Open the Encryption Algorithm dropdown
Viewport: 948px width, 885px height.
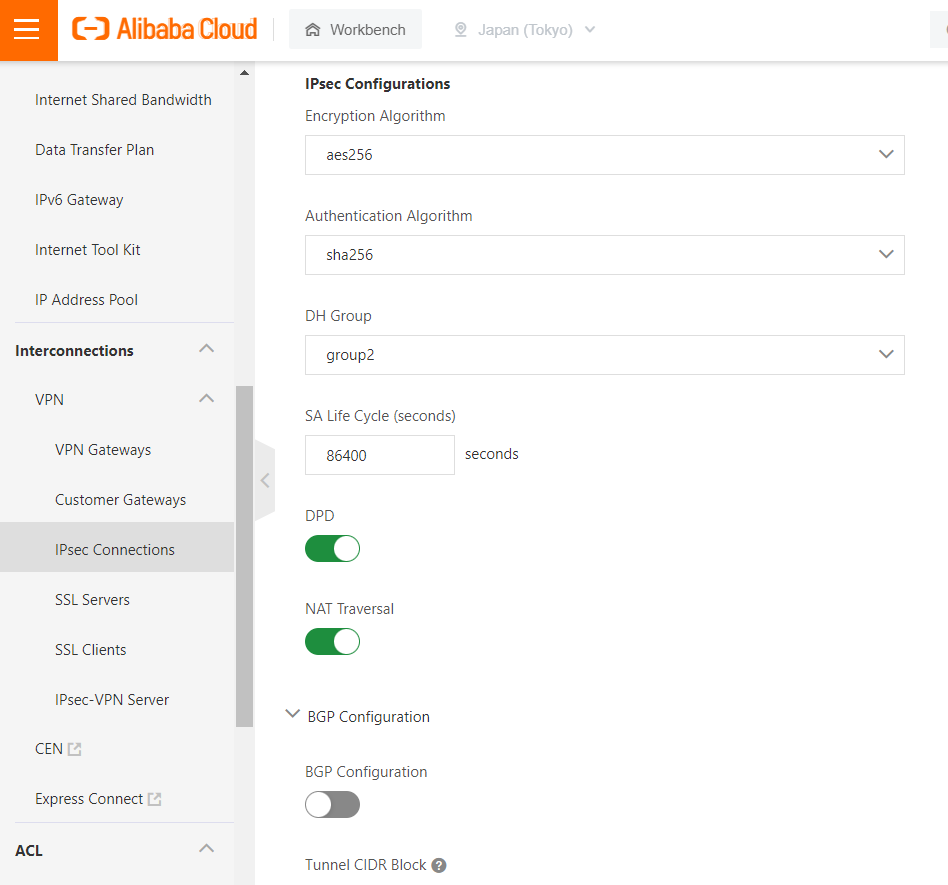tap(604, 155)
